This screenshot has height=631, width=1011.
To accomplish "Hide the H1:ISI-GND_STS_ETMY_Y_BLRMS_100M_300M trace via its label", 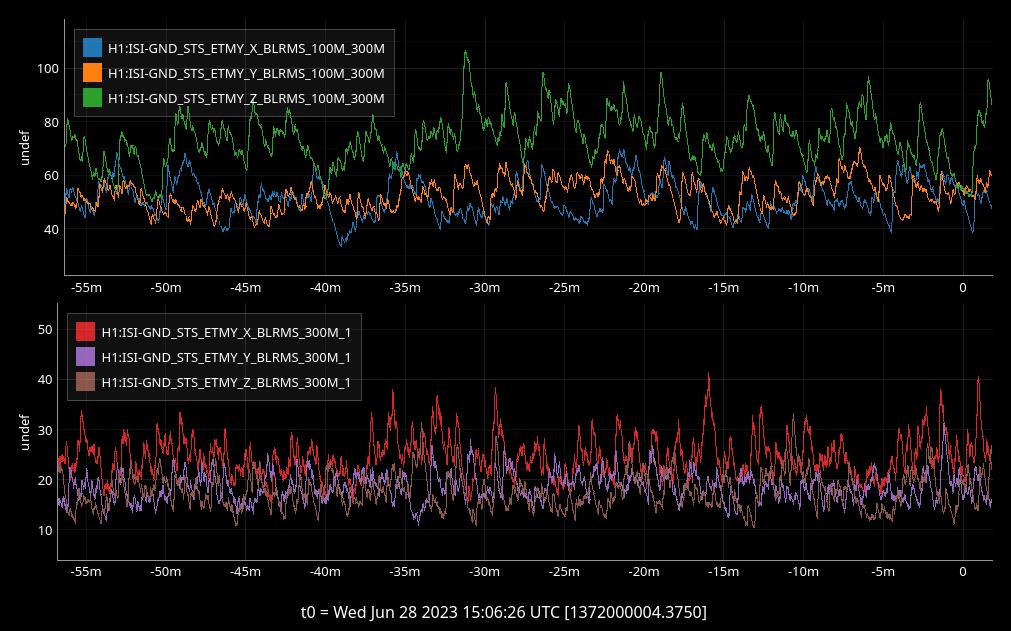I will point(246,73).
